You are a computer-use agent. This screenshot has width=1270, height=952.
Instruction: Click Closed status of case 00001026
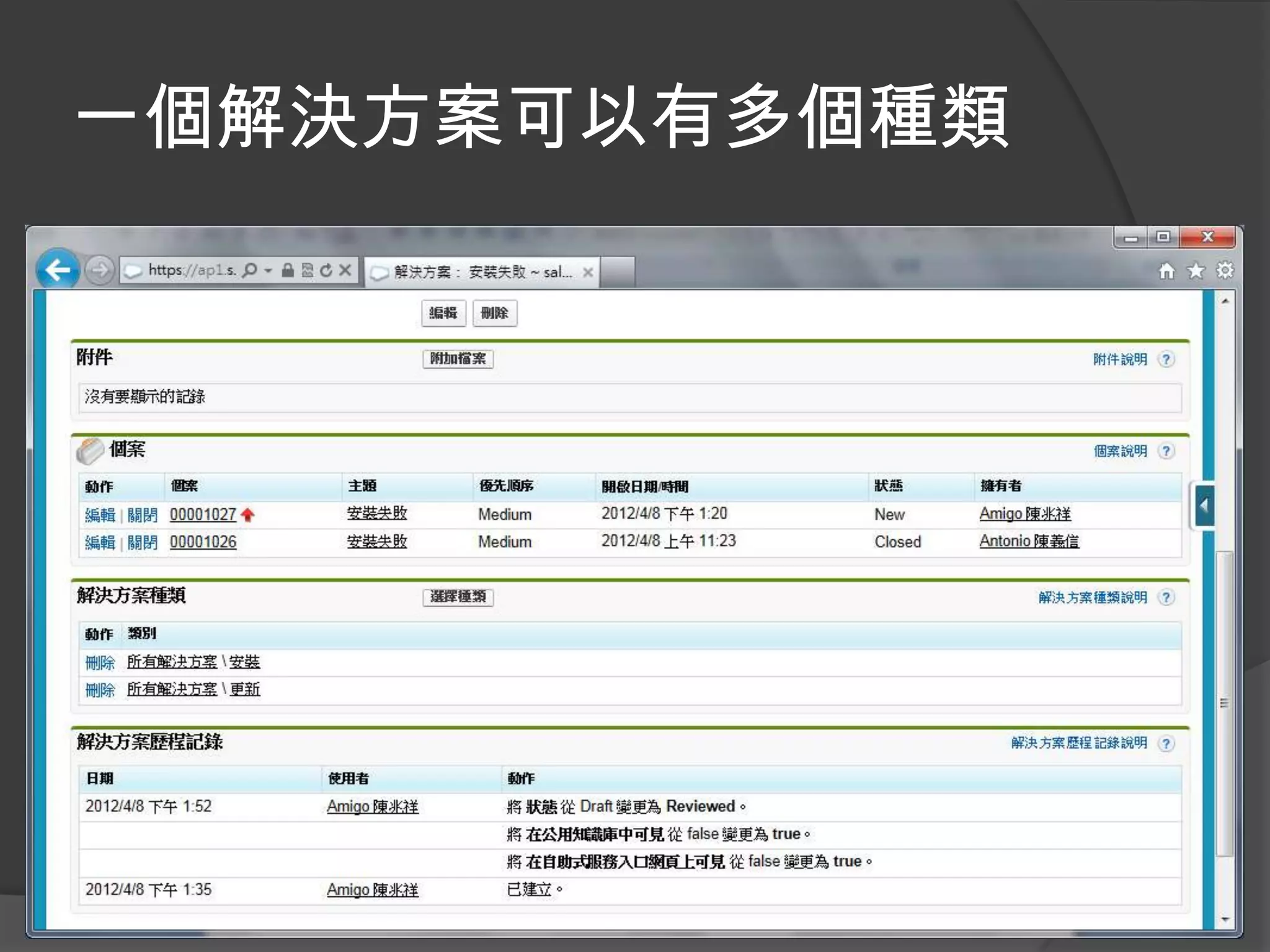click(x=898, y=542)
